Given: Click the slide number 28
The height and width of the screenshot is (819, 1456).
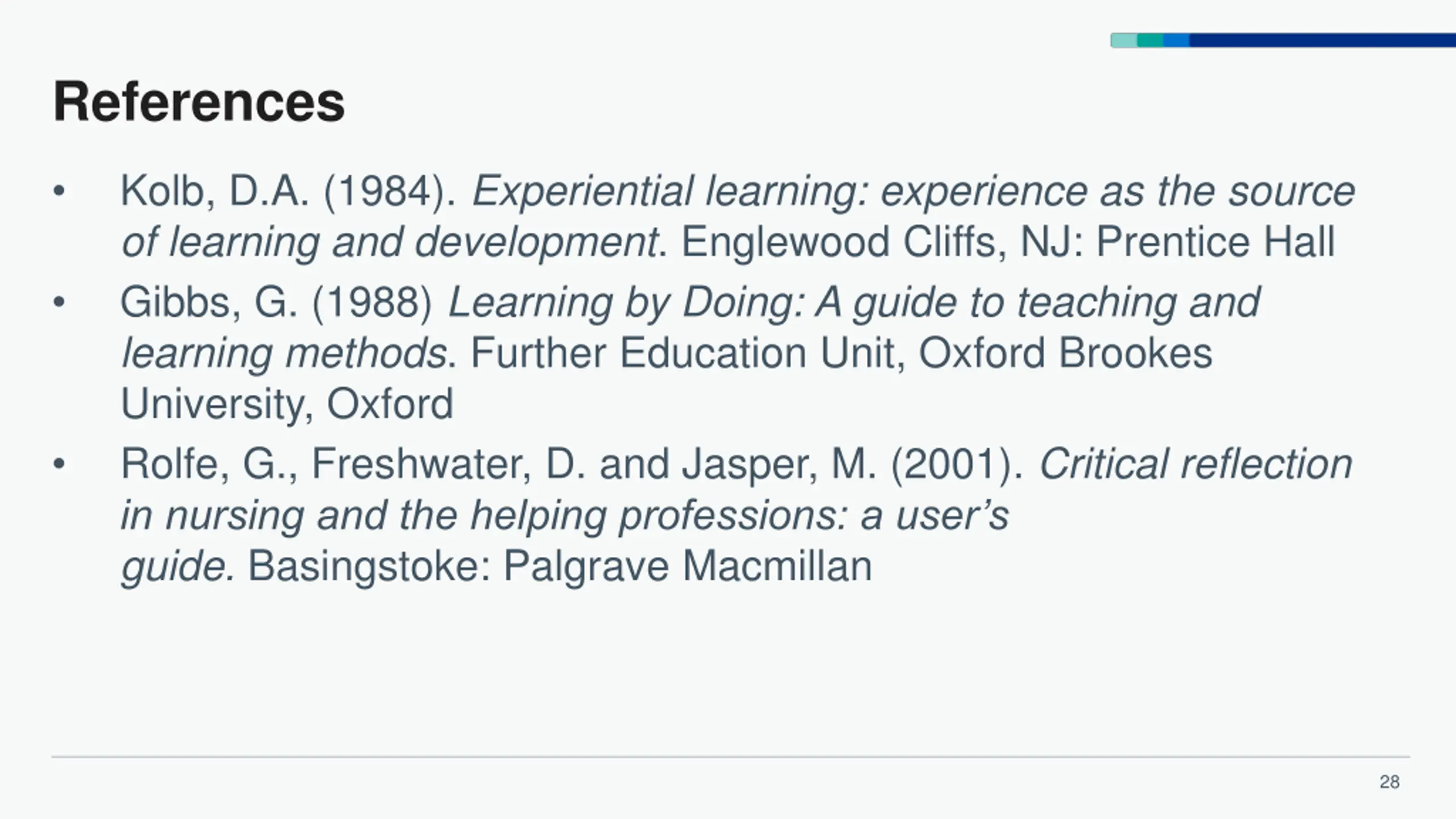Looking at the screenshot, I should pos(1389,782).
